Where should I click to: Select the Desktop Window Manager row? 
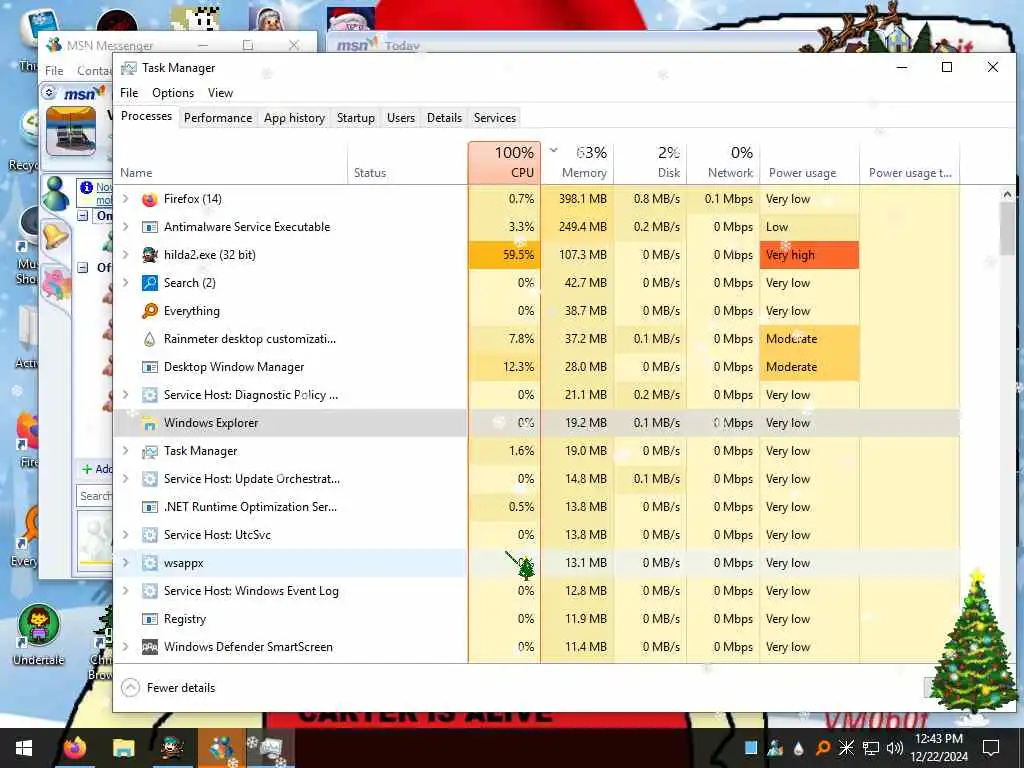point(536,367)
